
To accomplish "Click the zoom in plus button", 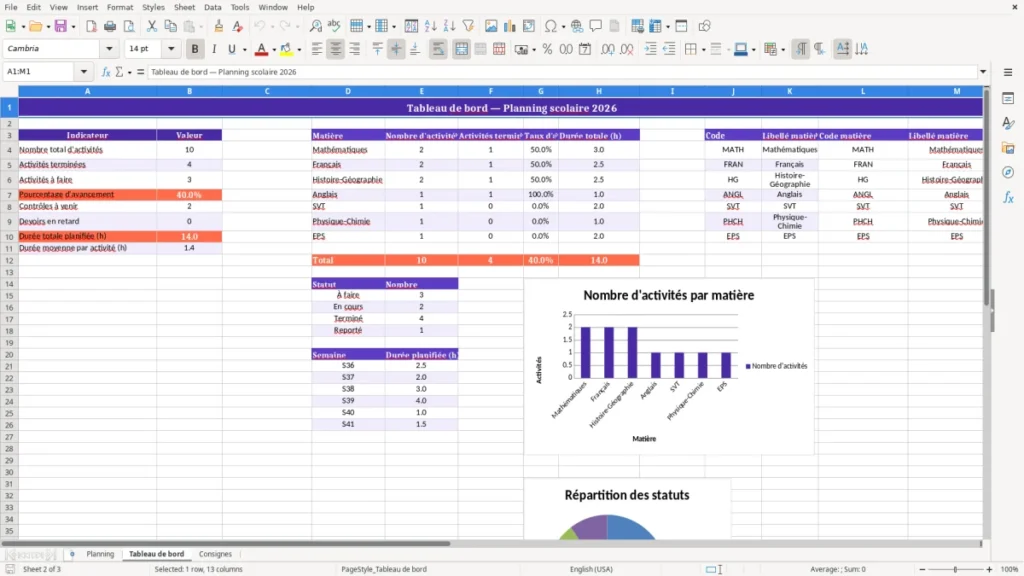I will click(x=989, y=569).
